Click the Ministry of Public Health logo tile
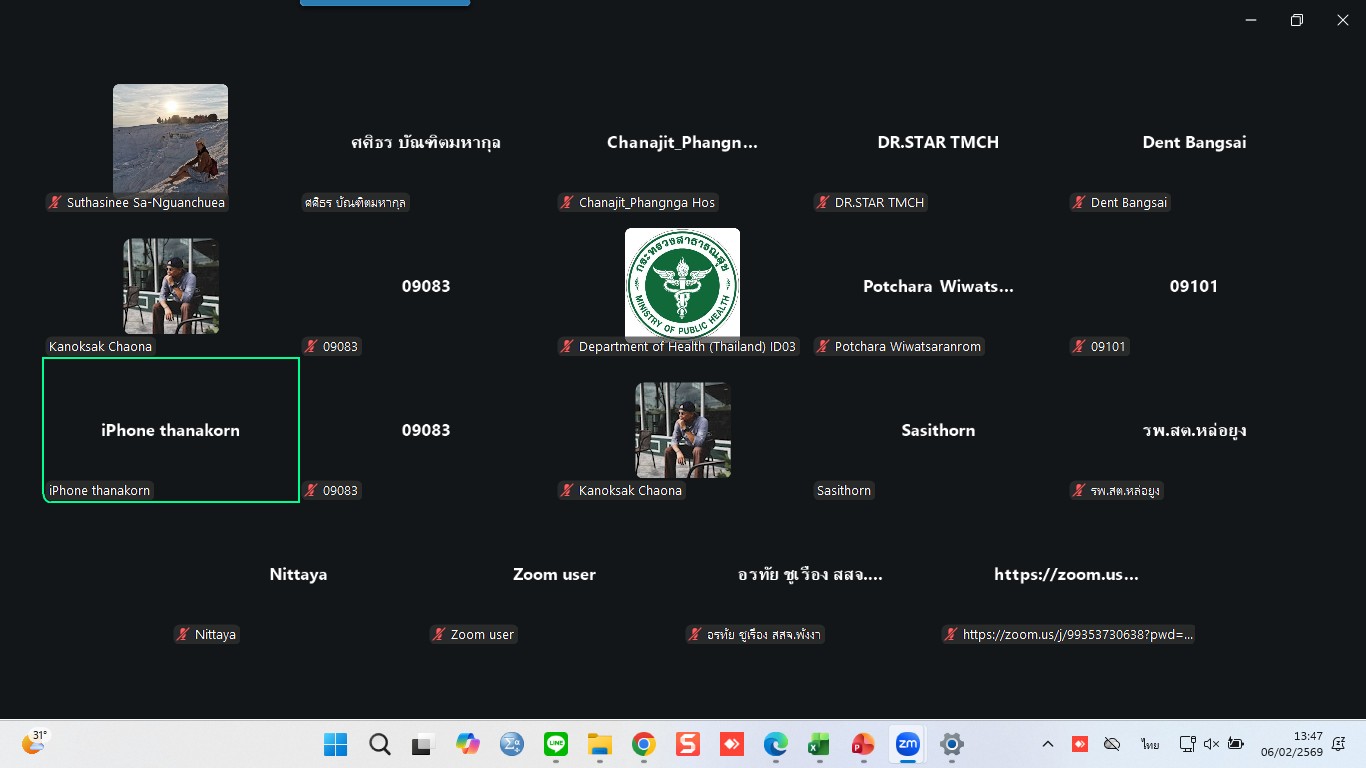The image size is (1366, 768). pyautogui.click(x=682, y=284)
